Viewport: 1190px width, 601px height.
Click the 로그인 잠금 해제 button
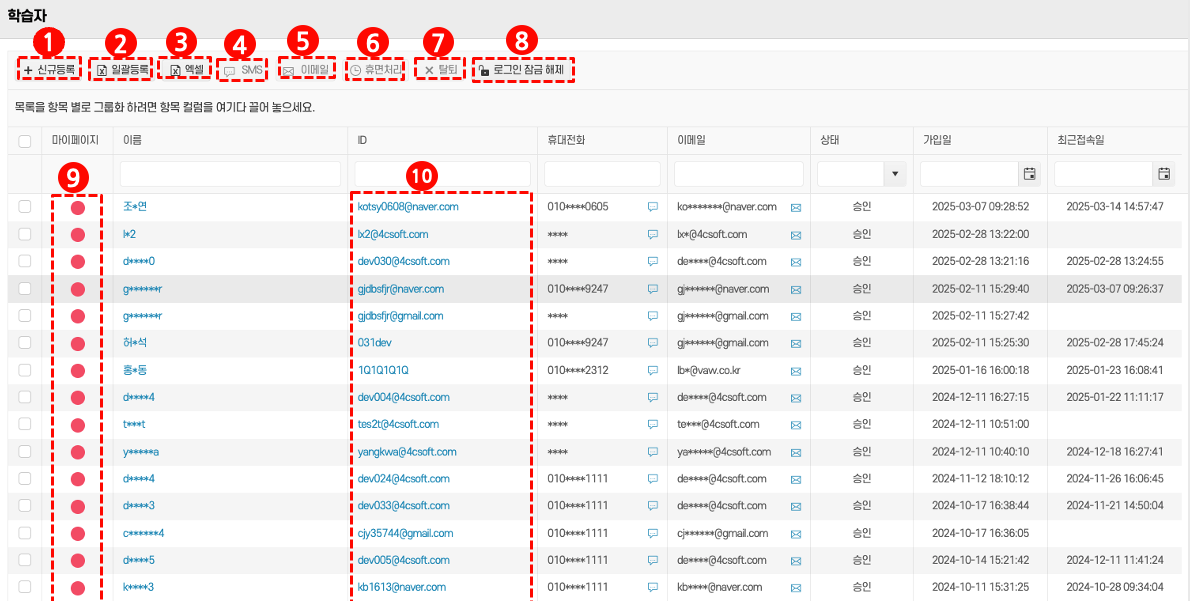[x=521, y=70]
